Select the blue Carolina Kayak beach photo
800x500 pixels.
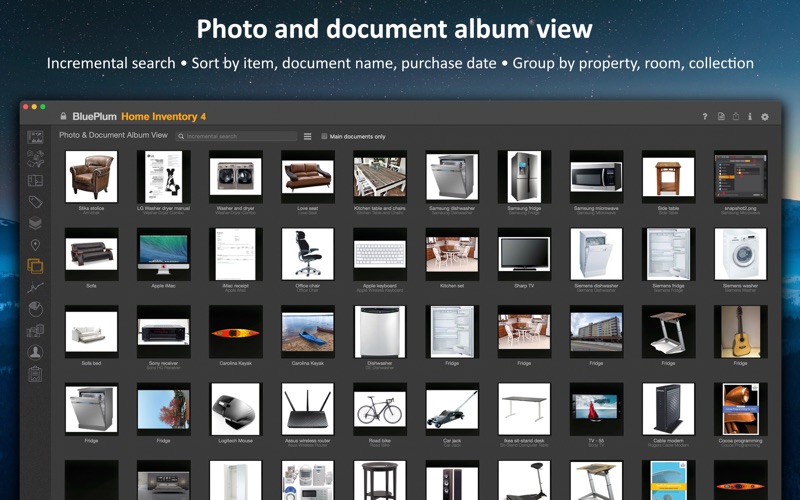point(308,332)
